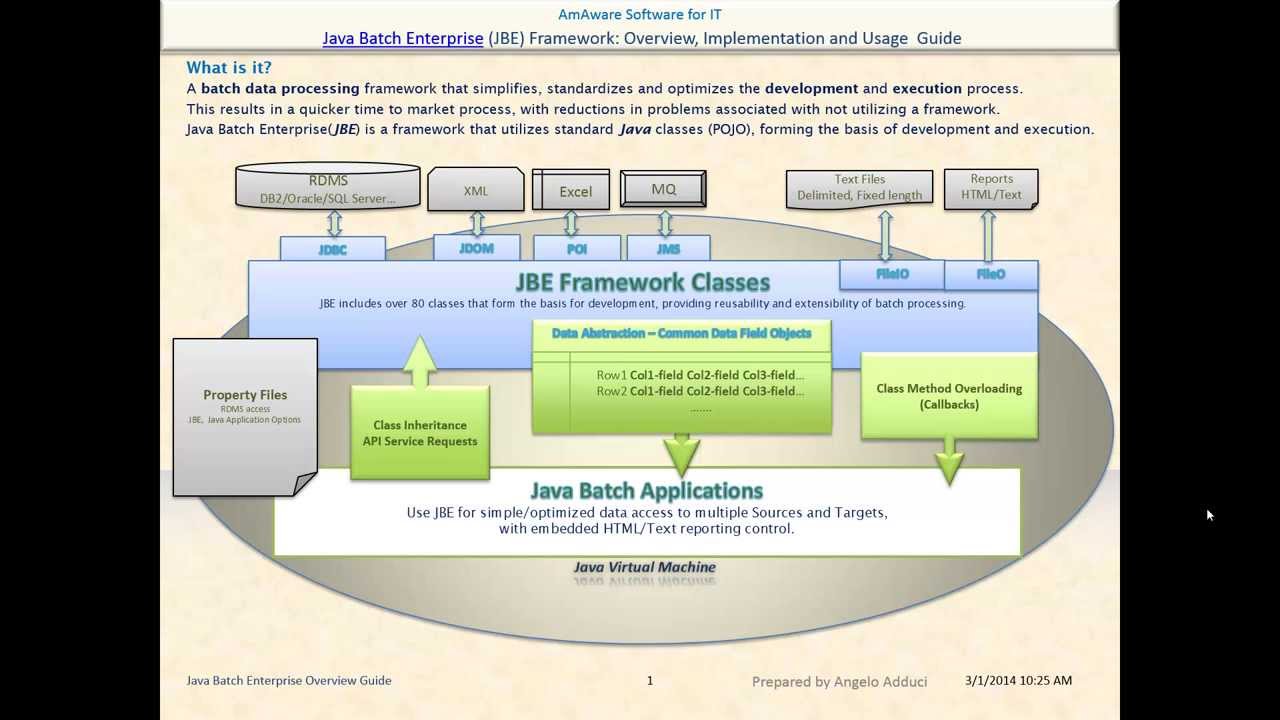Click the Row2 Col1-field row text
Viewport: 1280px width, 720px height.
pos(700,391)
